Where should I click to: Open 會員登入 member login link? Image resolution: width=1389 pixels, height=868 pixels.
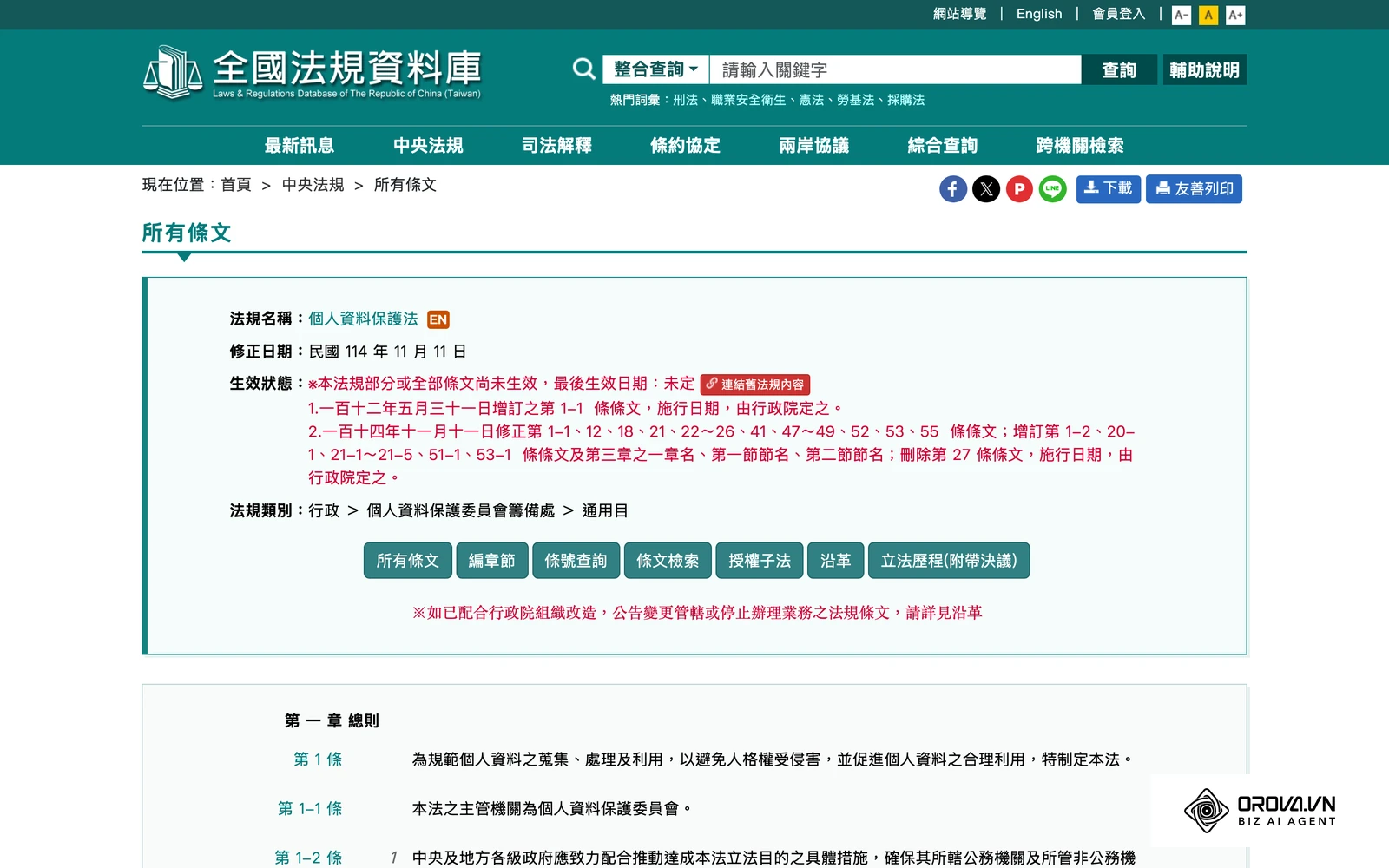(x=1119, y=14)
